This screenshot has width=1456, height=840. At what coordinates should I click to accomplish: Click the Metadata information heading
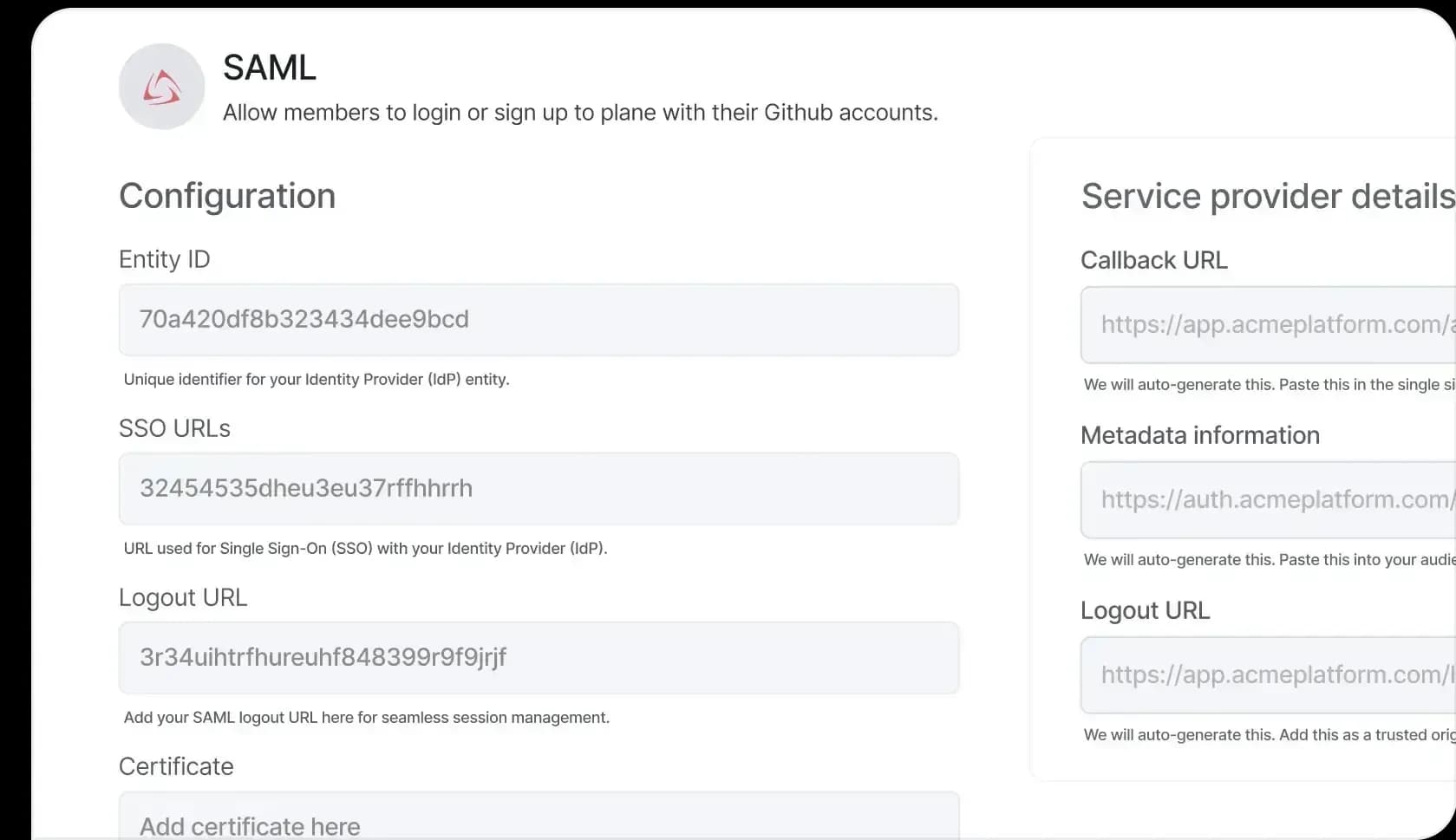click(x=1199, y=435)
